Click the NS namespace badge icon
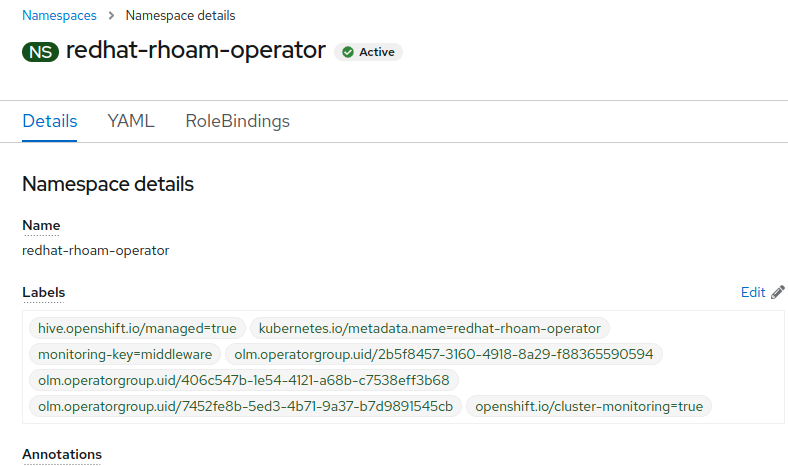788x466 pixels. [x=41, y=52]
